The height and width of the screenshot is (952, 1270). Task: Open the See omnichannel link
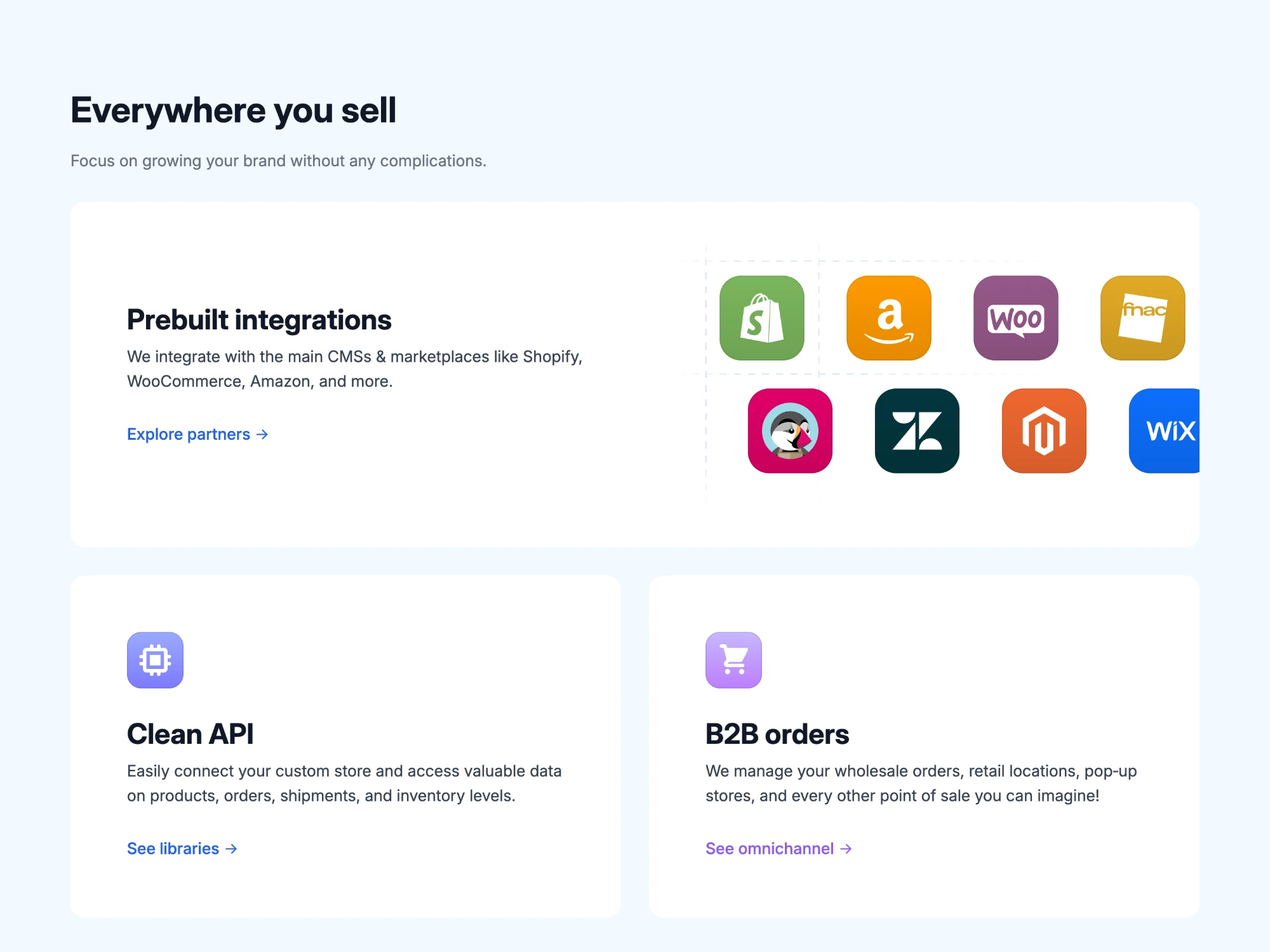pos(779,849)
